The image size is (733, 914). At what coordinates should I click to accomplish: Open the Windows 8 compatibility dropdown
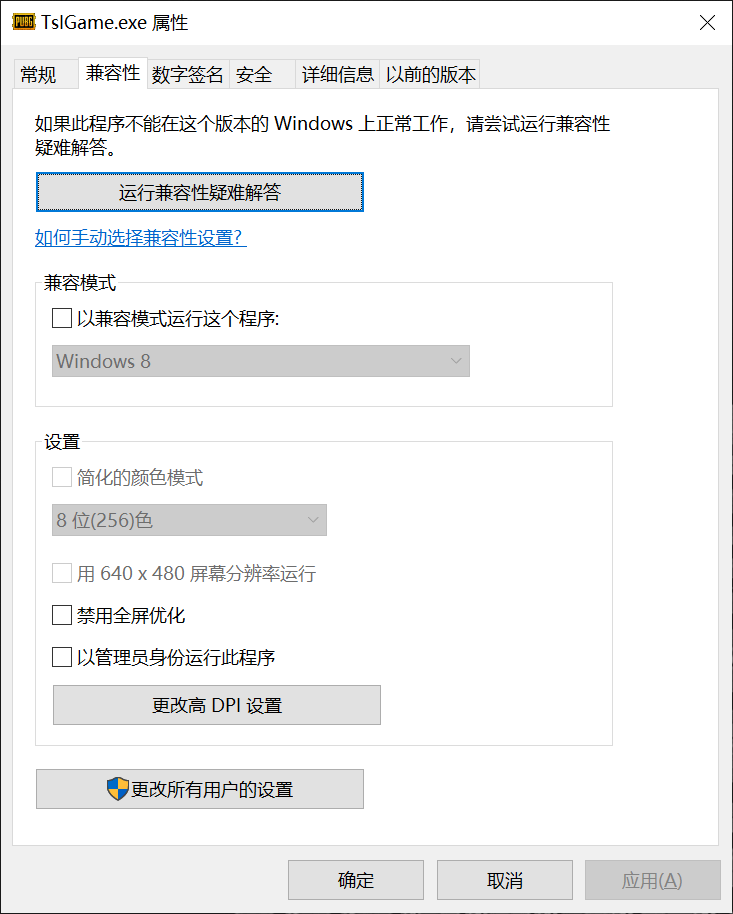(x=261, y=361)
